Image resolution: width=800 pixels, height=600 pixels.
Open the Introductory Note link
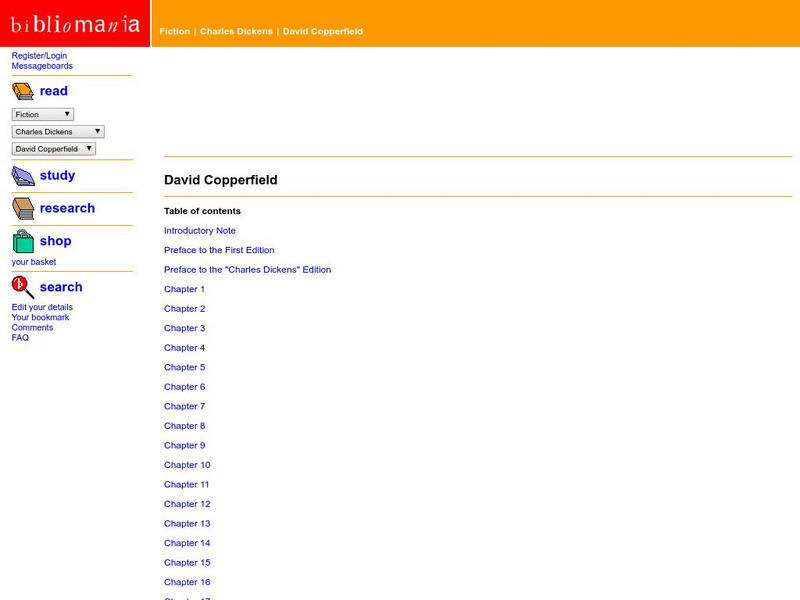tap(200, 231)
